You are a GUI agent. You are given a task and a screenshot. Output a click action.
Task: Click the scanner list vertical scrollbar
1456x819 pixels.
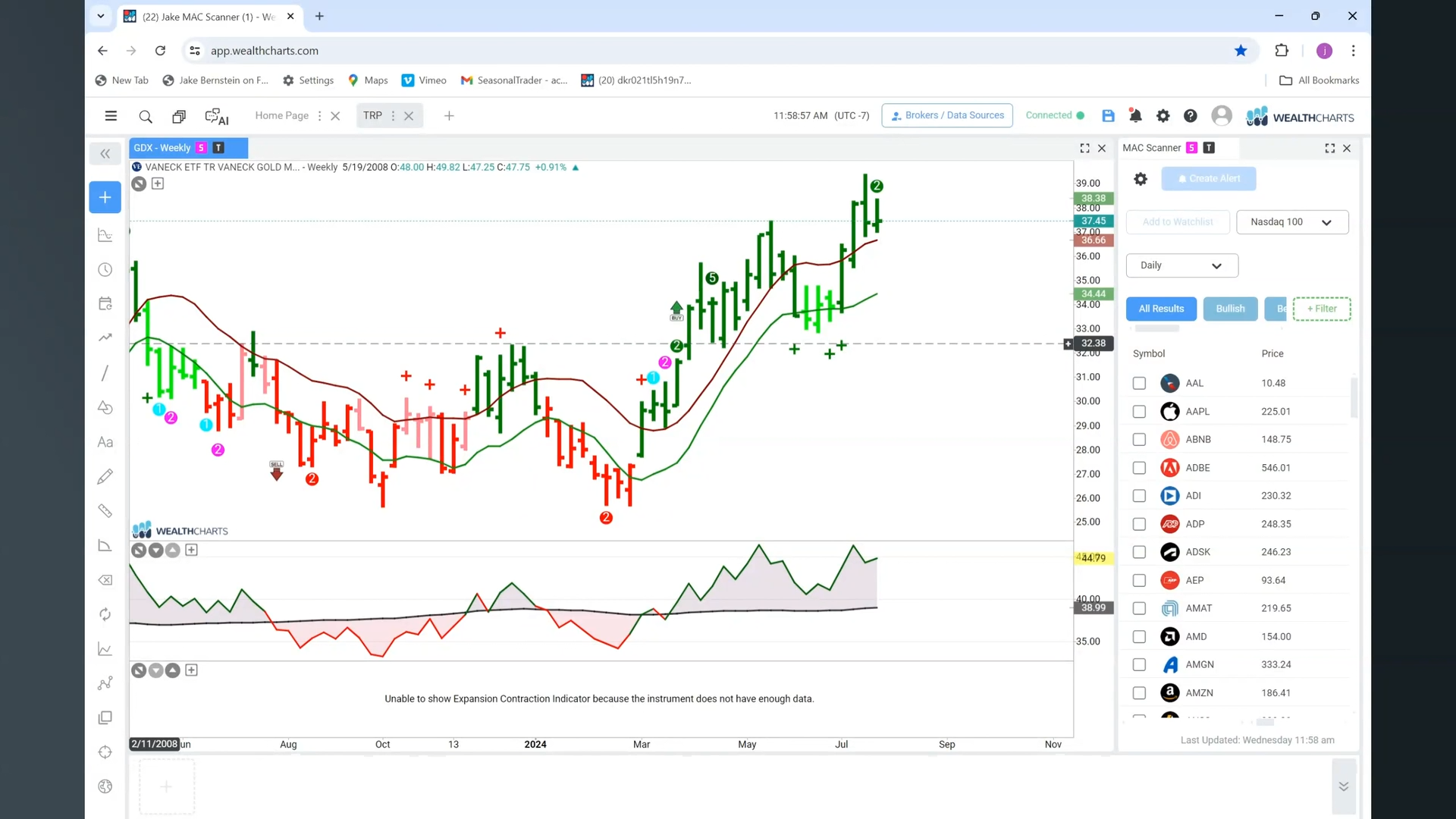(x=1354, y=397)
